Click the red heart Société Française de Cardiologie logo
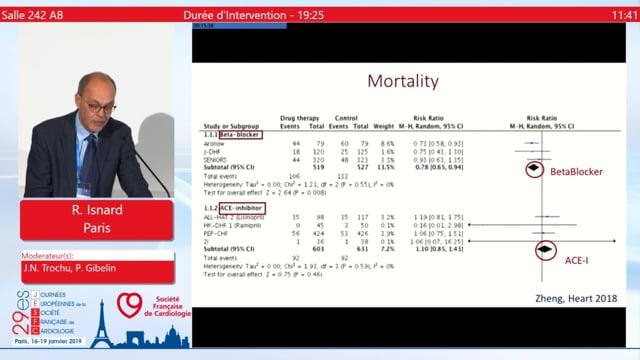The image size is (640, 360). tap(129, 305)
